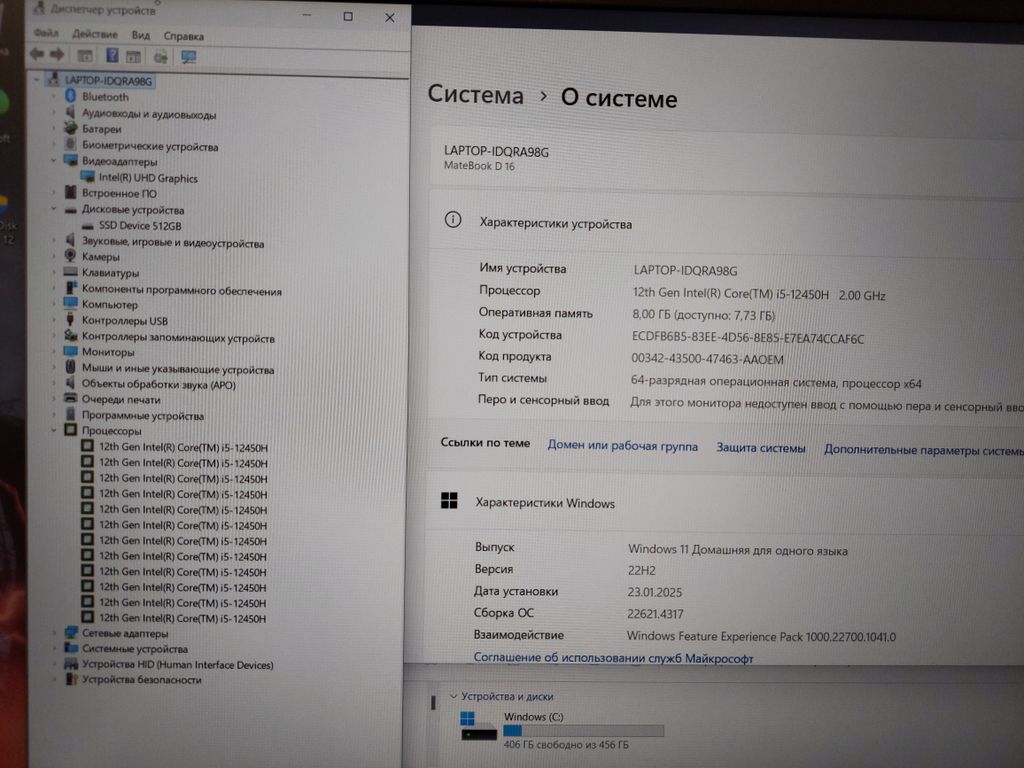Click the monitor icon to scan for hardware changes
Image resolution: width=1024 pixels, height=768 pixels.
(189, 57)
